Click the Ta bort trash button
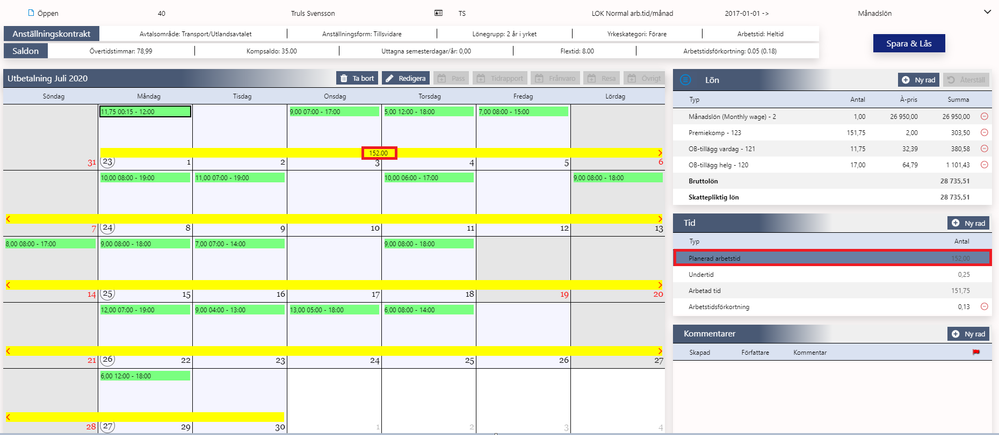 tap(357, 78)
